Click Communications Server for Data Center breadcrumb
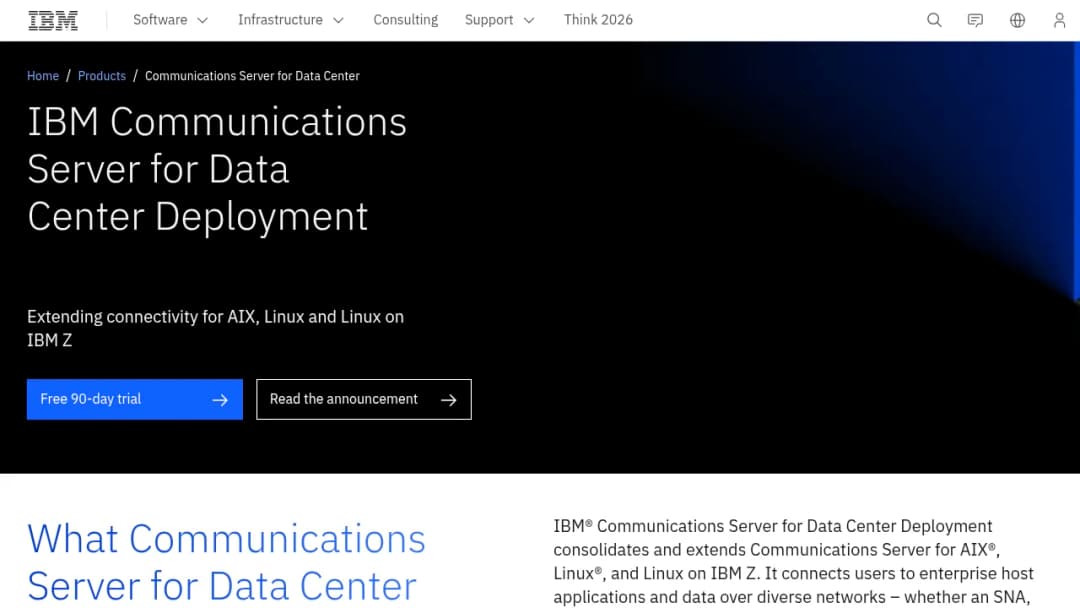This screenshot has width=1080, height=608. click(252, 76)
